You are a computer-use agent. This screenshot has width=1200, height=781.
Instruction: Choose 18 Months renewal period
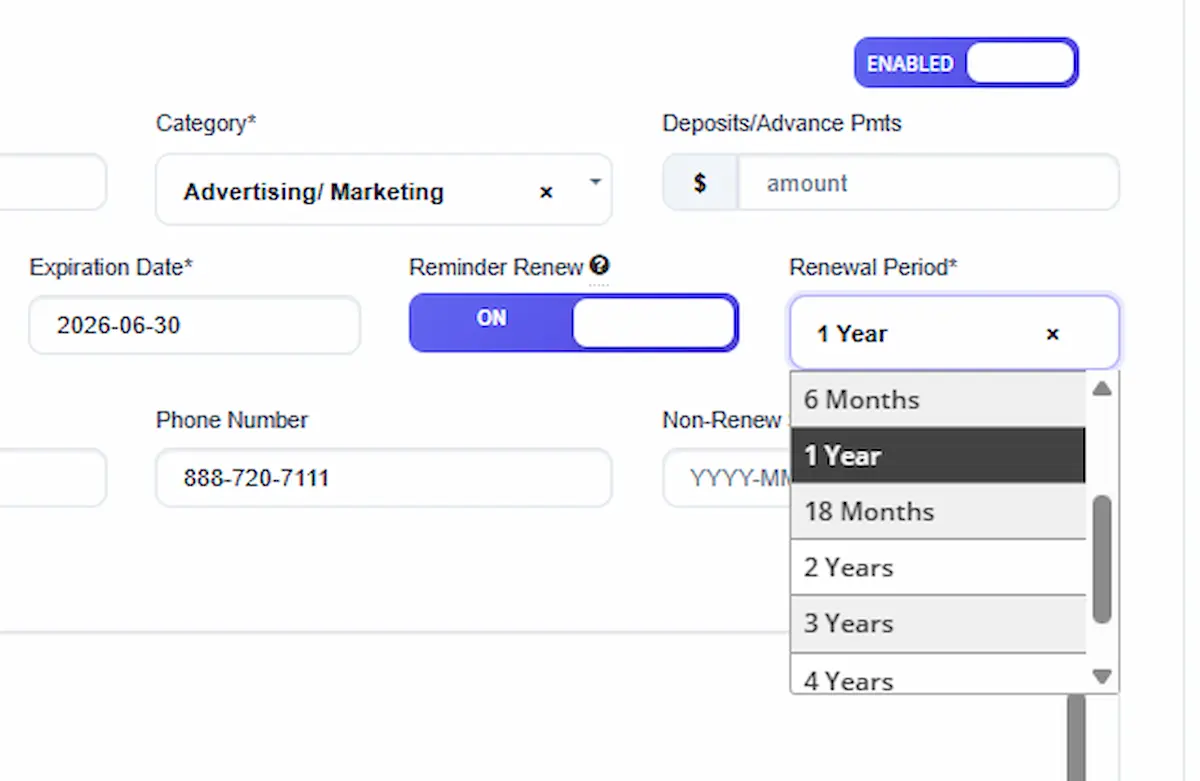(869, 511)
